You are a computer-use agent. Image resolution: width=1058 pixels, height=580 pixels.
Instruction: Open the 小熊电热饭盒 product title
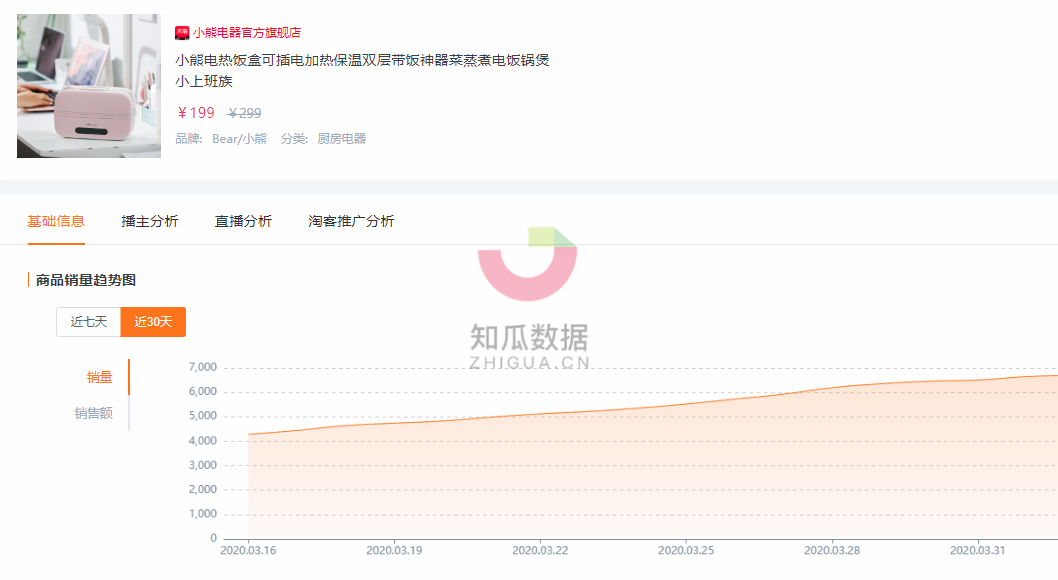click(362, 70)
